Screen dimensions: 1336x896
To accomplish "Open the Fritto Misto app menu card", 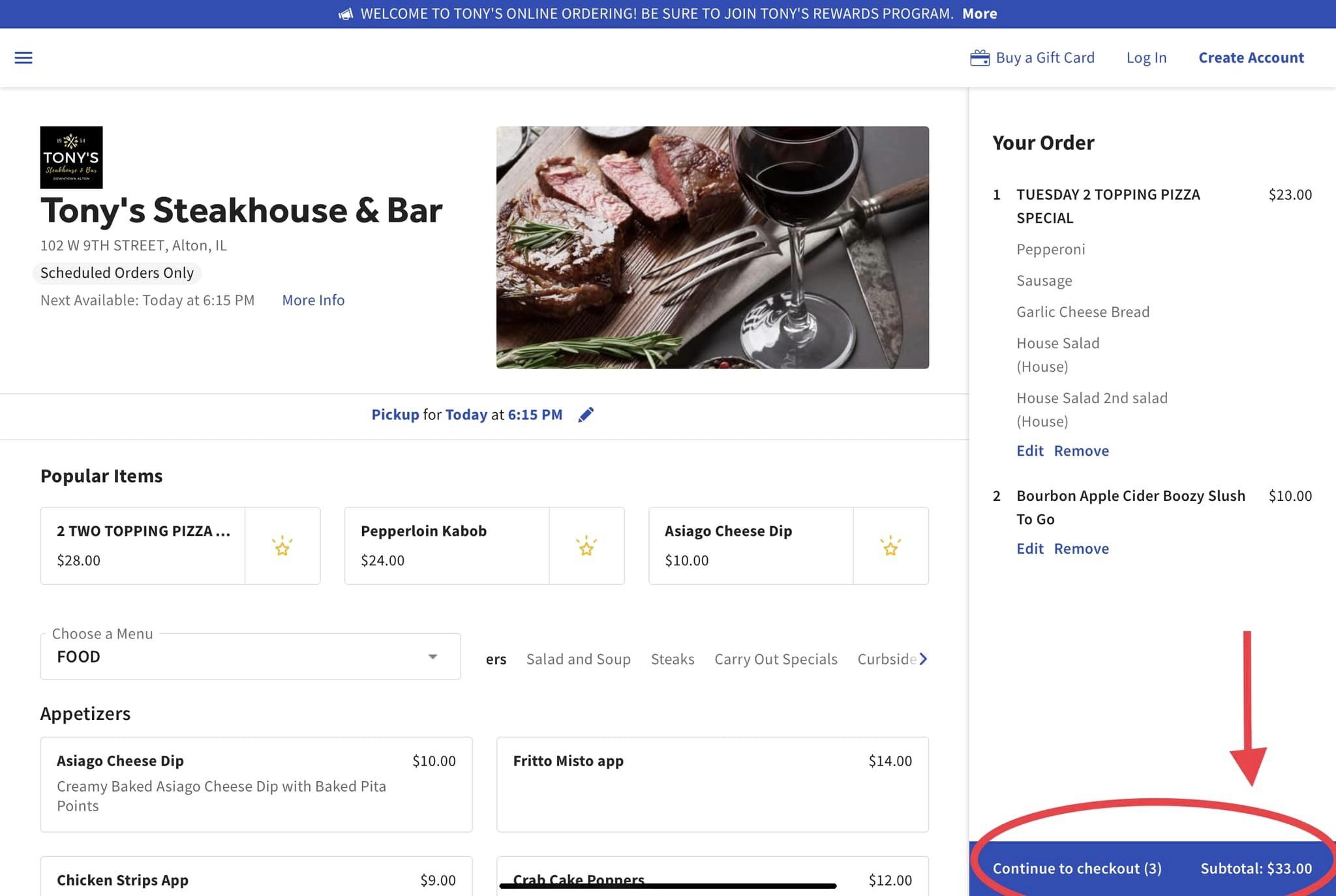I will 712,784.
